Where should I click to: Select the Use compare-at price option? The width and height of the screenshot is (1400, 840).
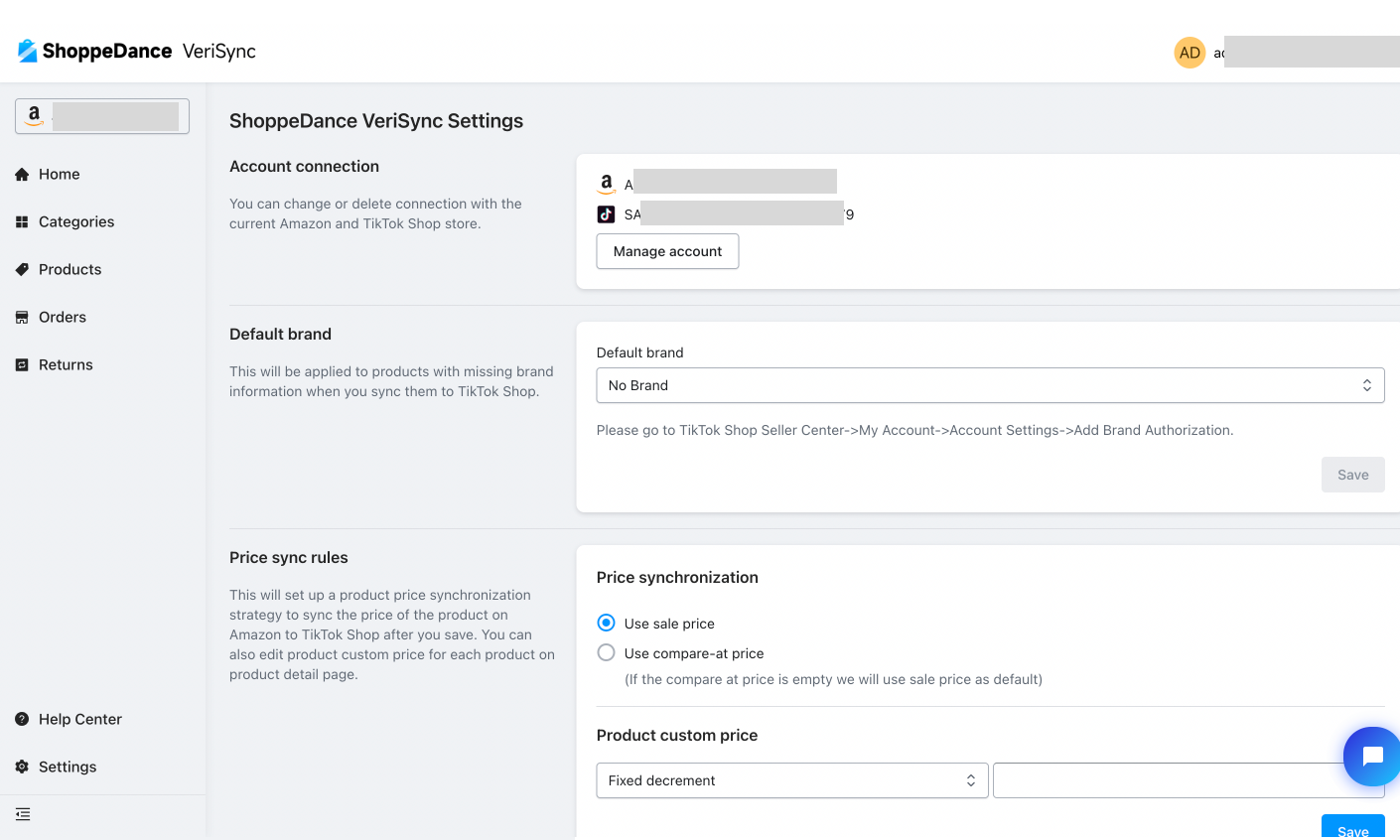point(606,652)
